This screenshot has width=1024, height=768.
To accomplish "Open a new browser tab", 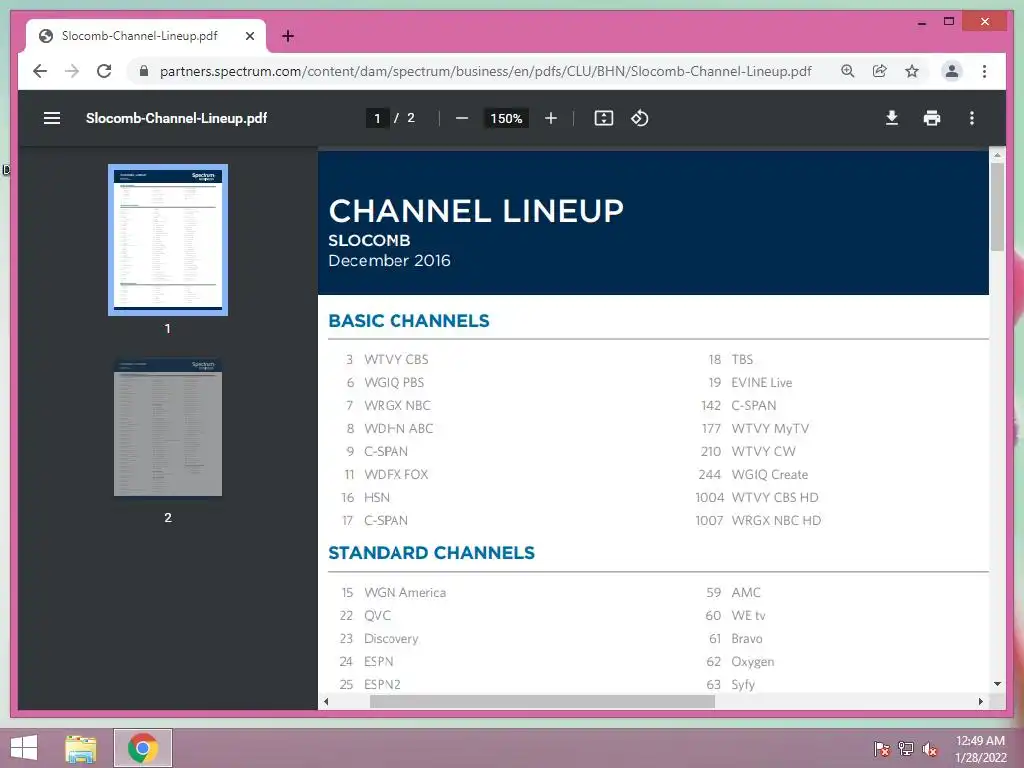I will (x=287, y=36).
